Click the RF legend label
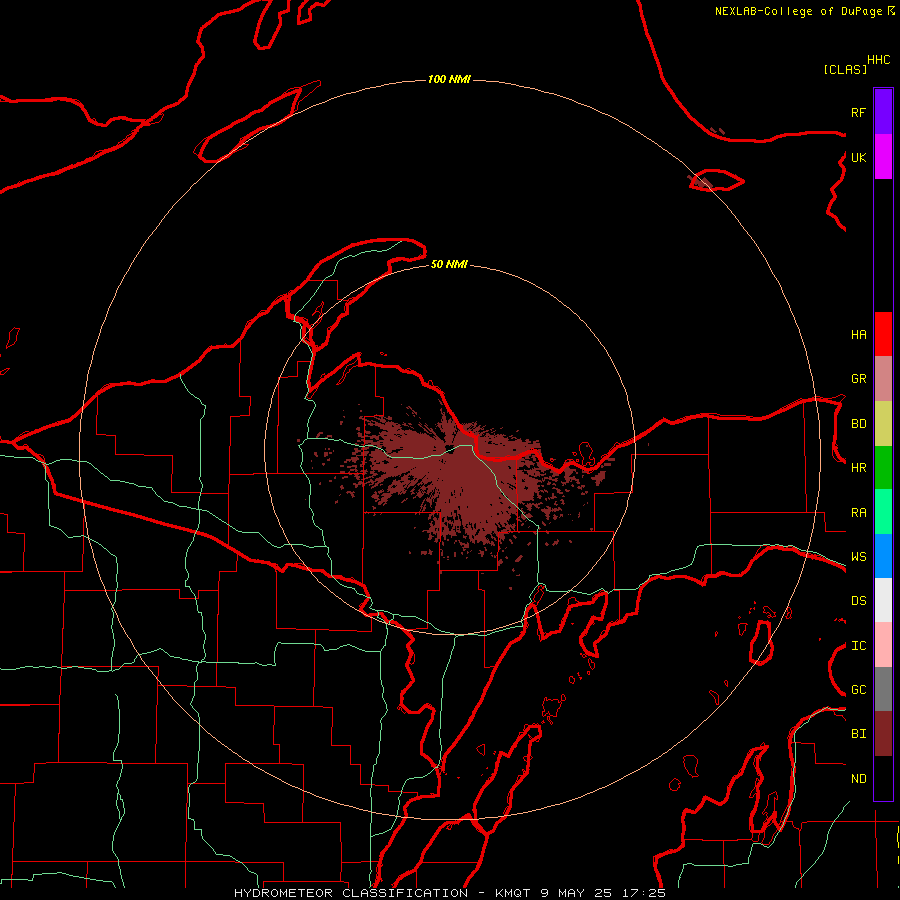 [859, 112]
